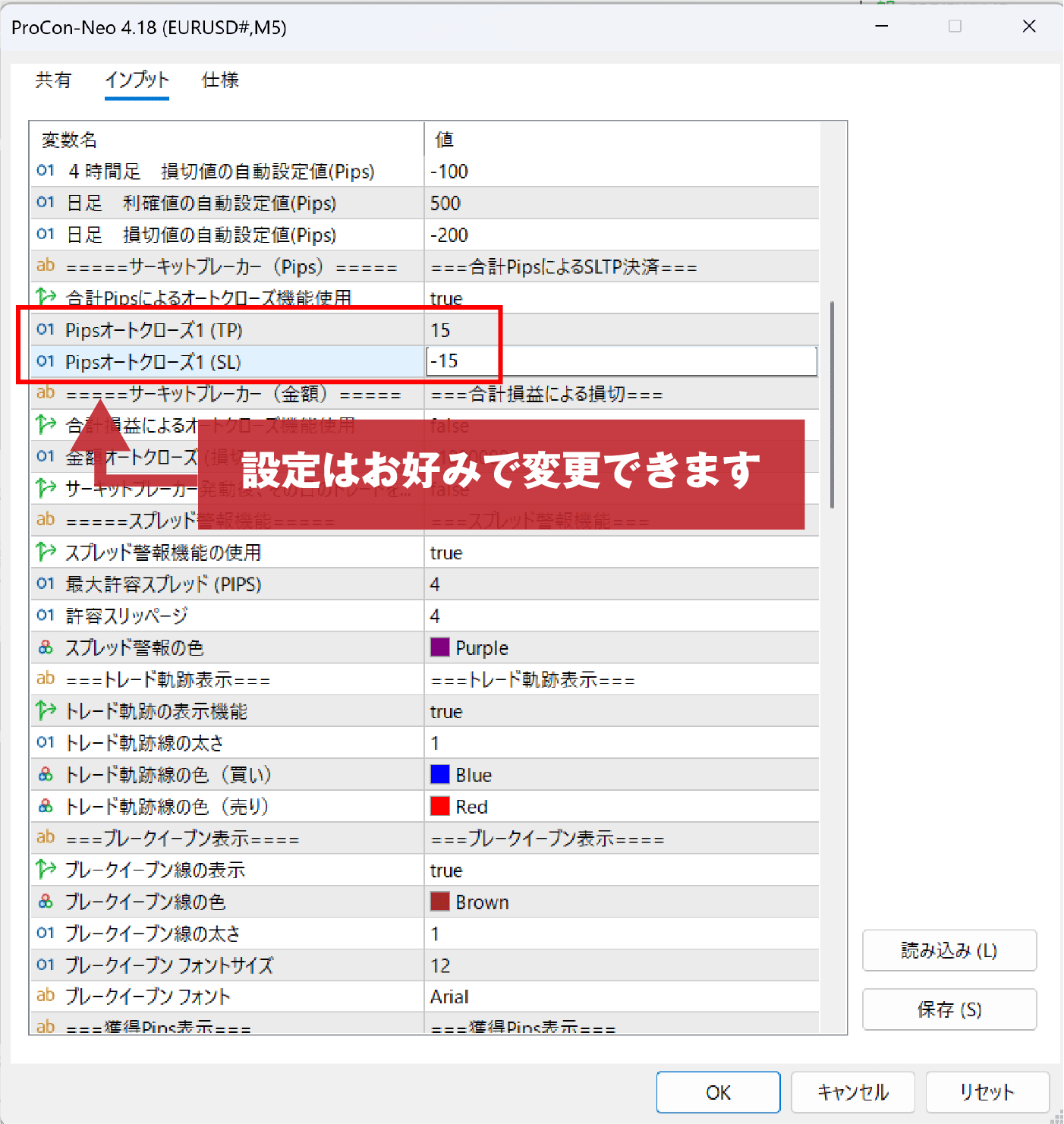Click the キャンセル button

(x=853, y=1092)
